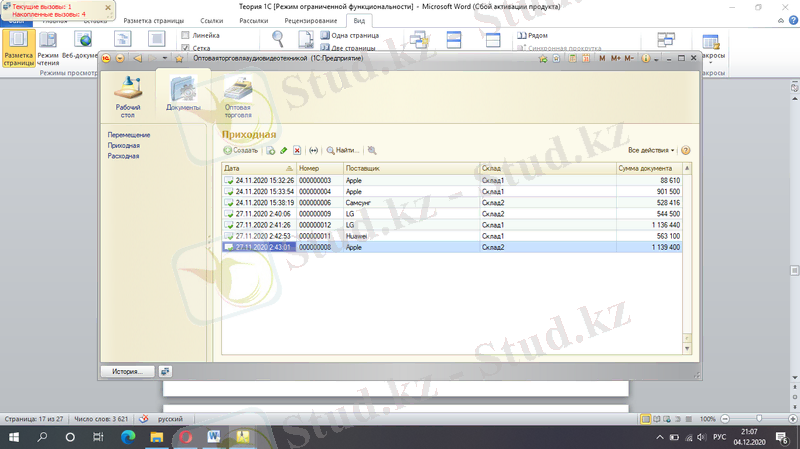
Task: Open the 1C favorites star
Action: (179, 59)
